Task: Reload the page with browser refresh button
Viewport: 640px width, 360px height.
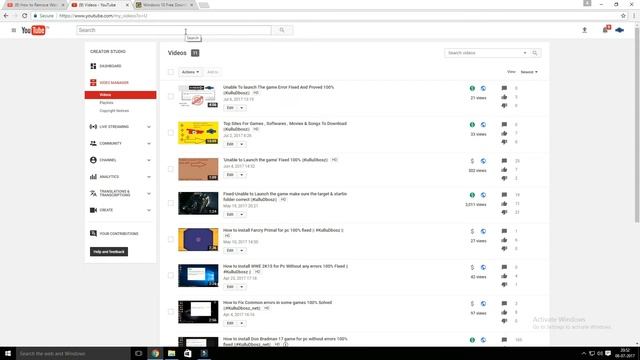Action: click(24, 16)
